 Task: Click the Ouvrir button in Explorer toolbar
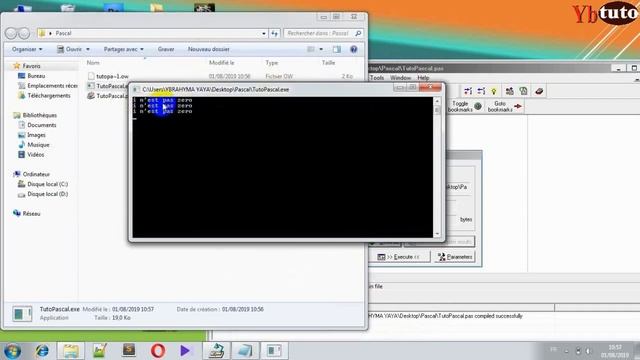pos(69,49)
